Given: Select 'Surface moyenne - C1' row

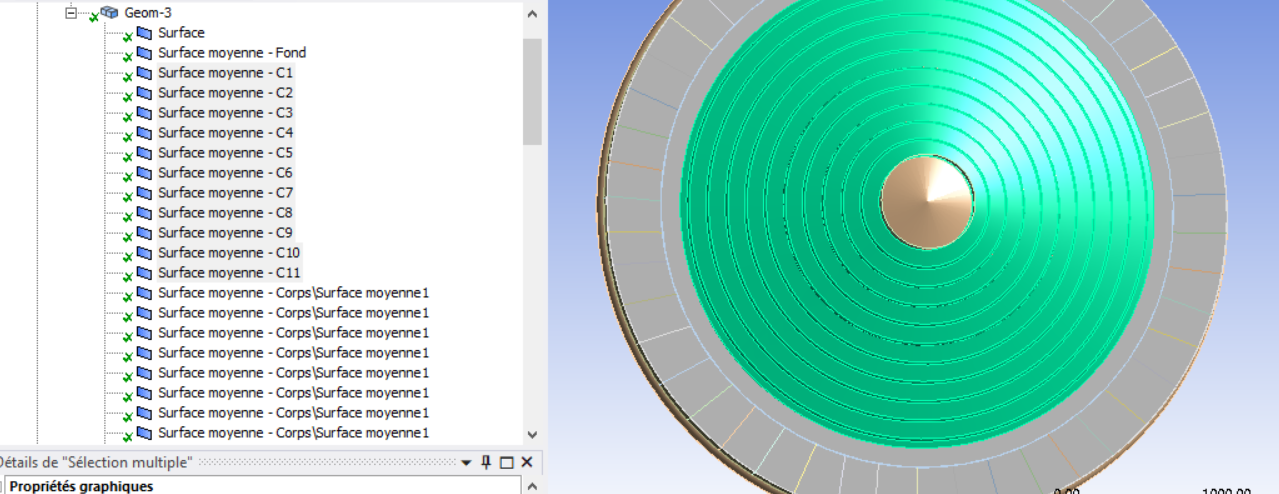Looking at the screenshot, I should pos(225,73).
